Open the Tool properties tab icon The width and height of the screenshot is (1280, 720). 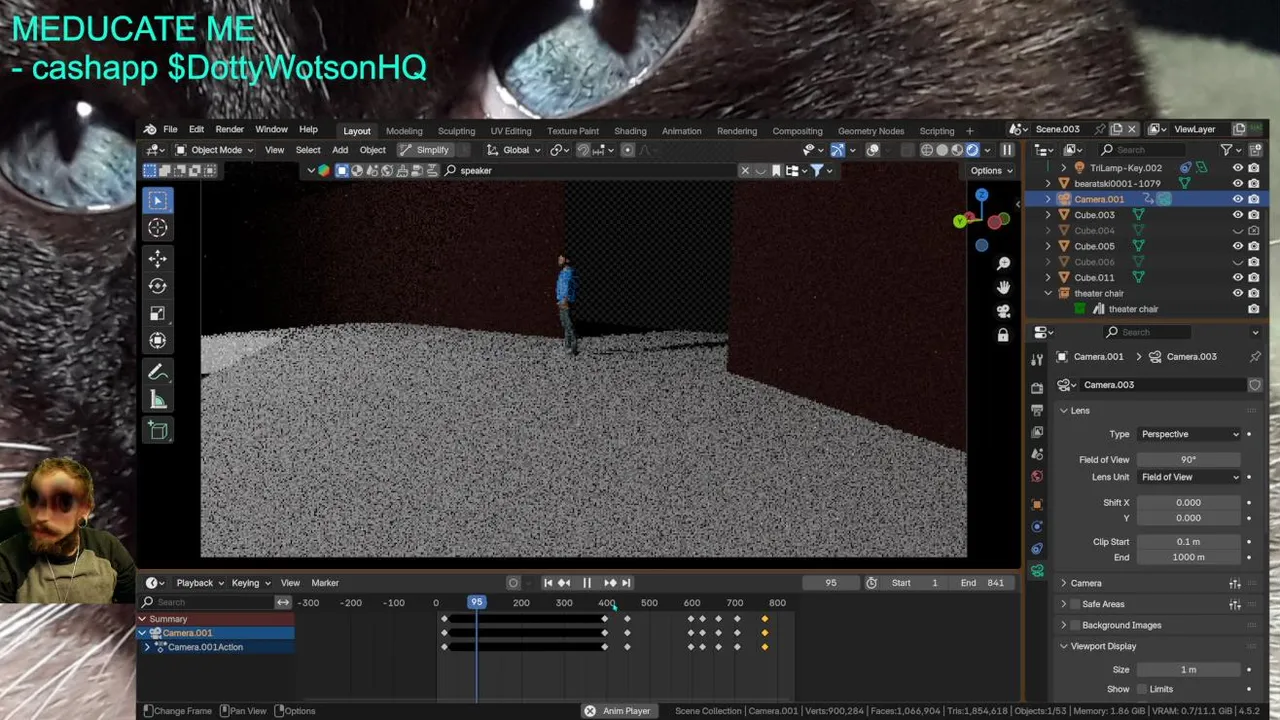click(x=1037, y=359)
